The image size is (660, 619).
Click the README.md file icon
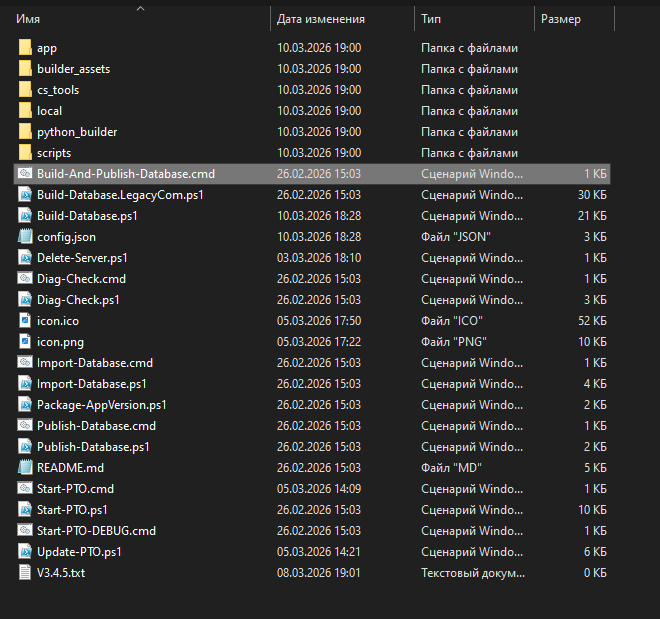tap(26, 468)
